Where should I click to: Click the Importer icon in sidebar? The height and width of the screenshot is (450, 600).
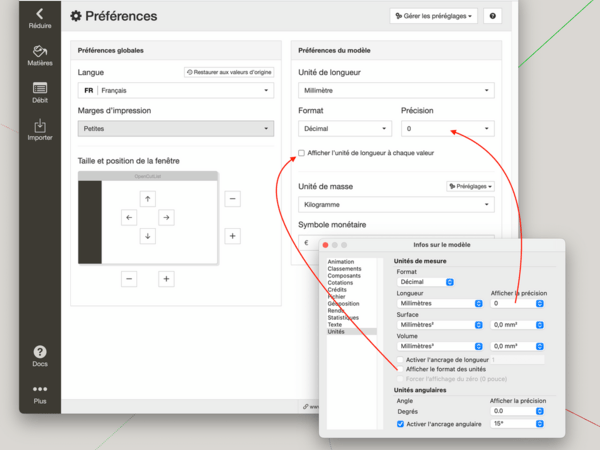pyautogui.click(x=40, y=130)
